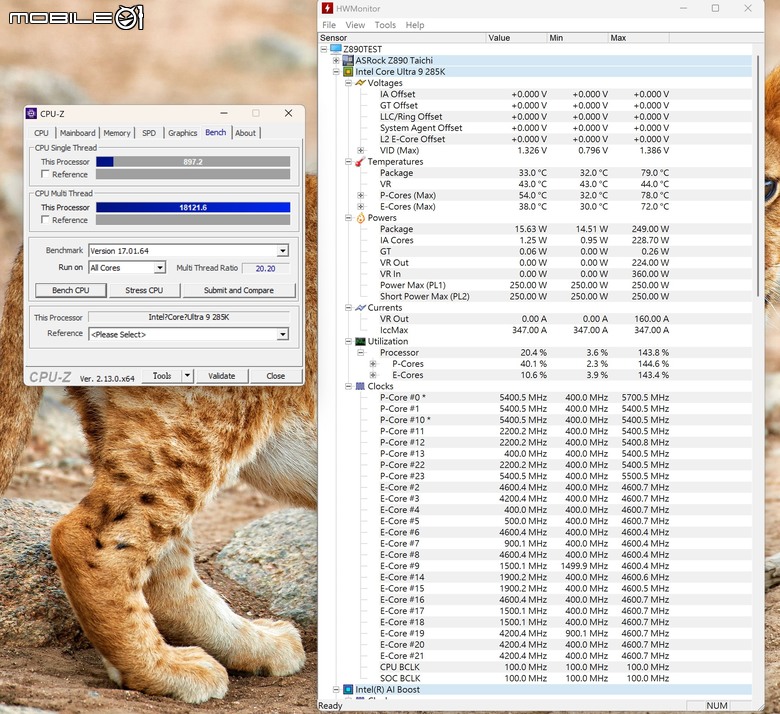Click the Currents wave icon
The image size is (780, 714).
(361, 308)
